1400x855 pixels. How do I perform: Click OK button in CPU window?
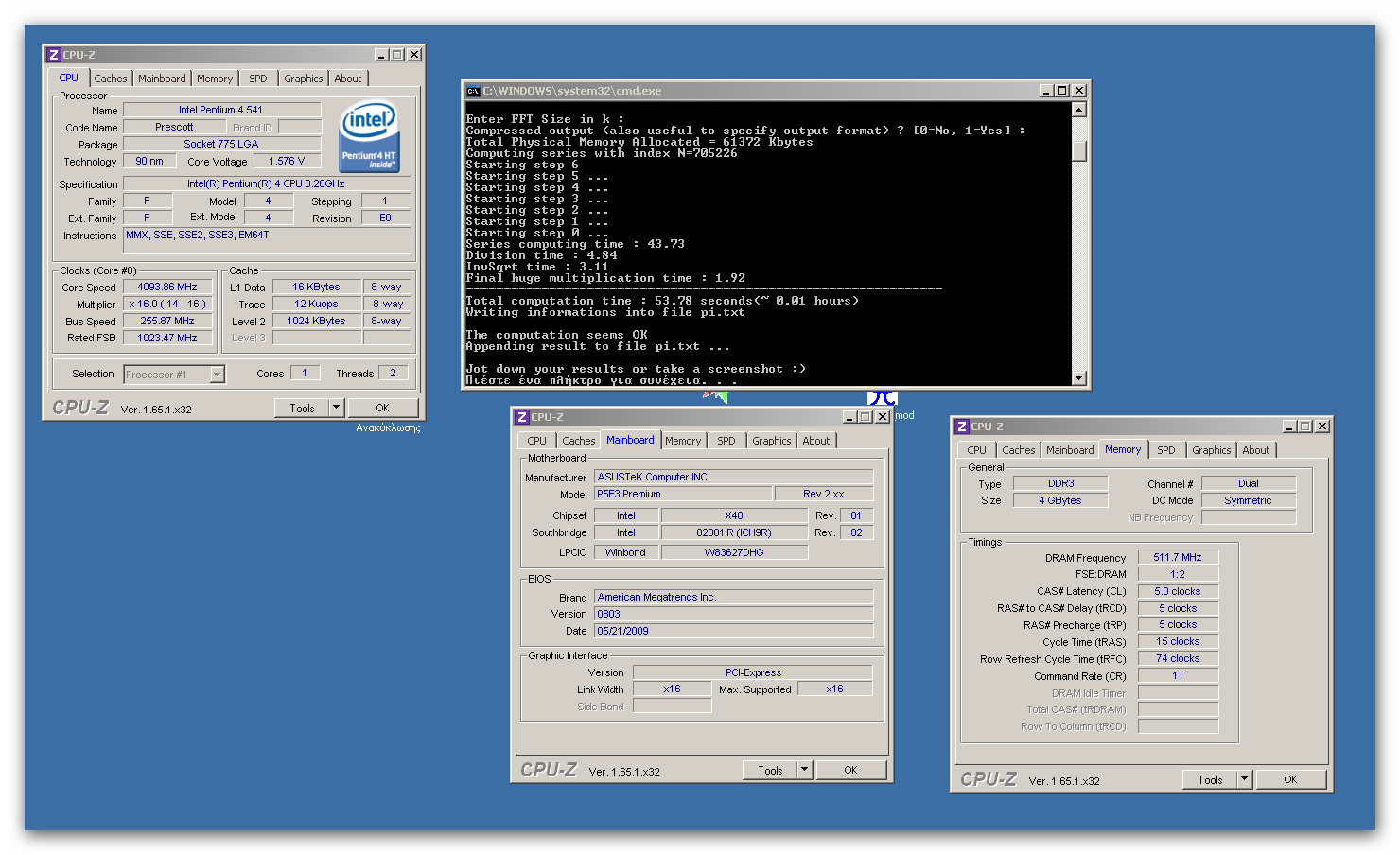tap(382, 408)
